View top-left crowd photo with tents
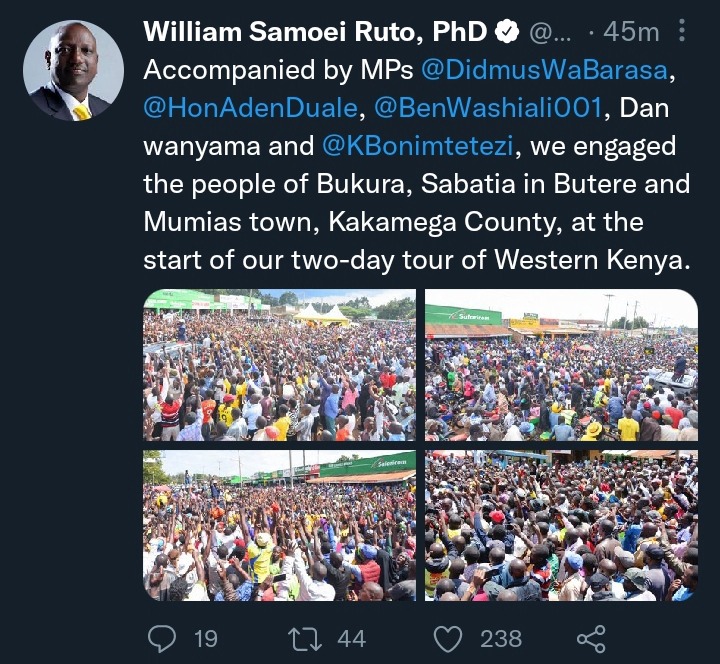The width and height of the screenshot is (720, 664). (x=280, y=365)
